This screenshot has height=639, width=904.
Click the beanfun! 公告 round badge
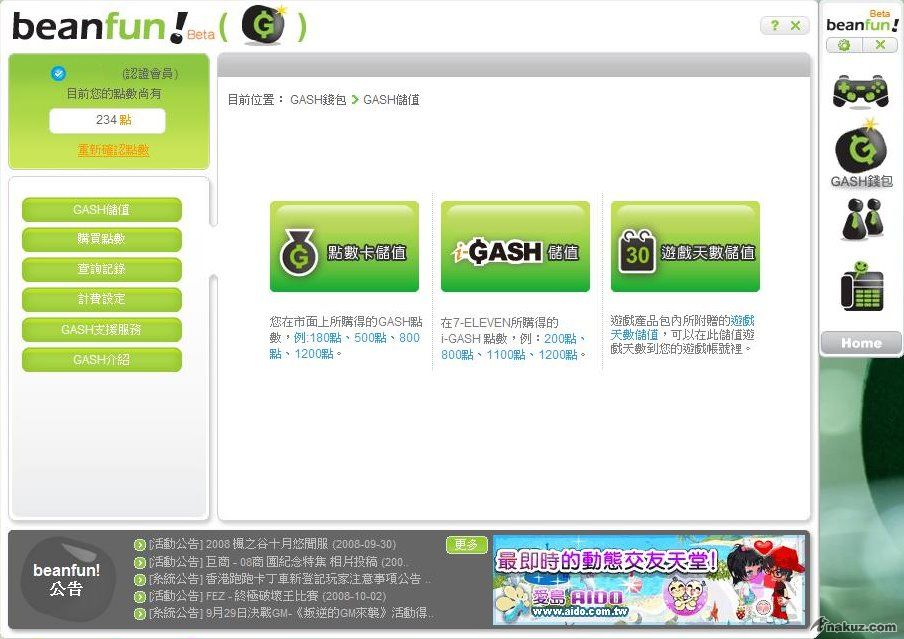click(x=67, y=579)
